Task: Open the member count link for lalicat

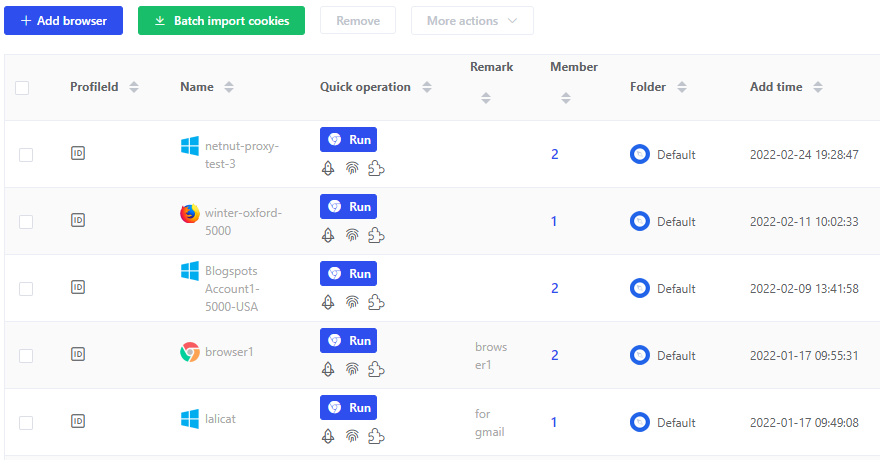Action: (x=554, y=422)
